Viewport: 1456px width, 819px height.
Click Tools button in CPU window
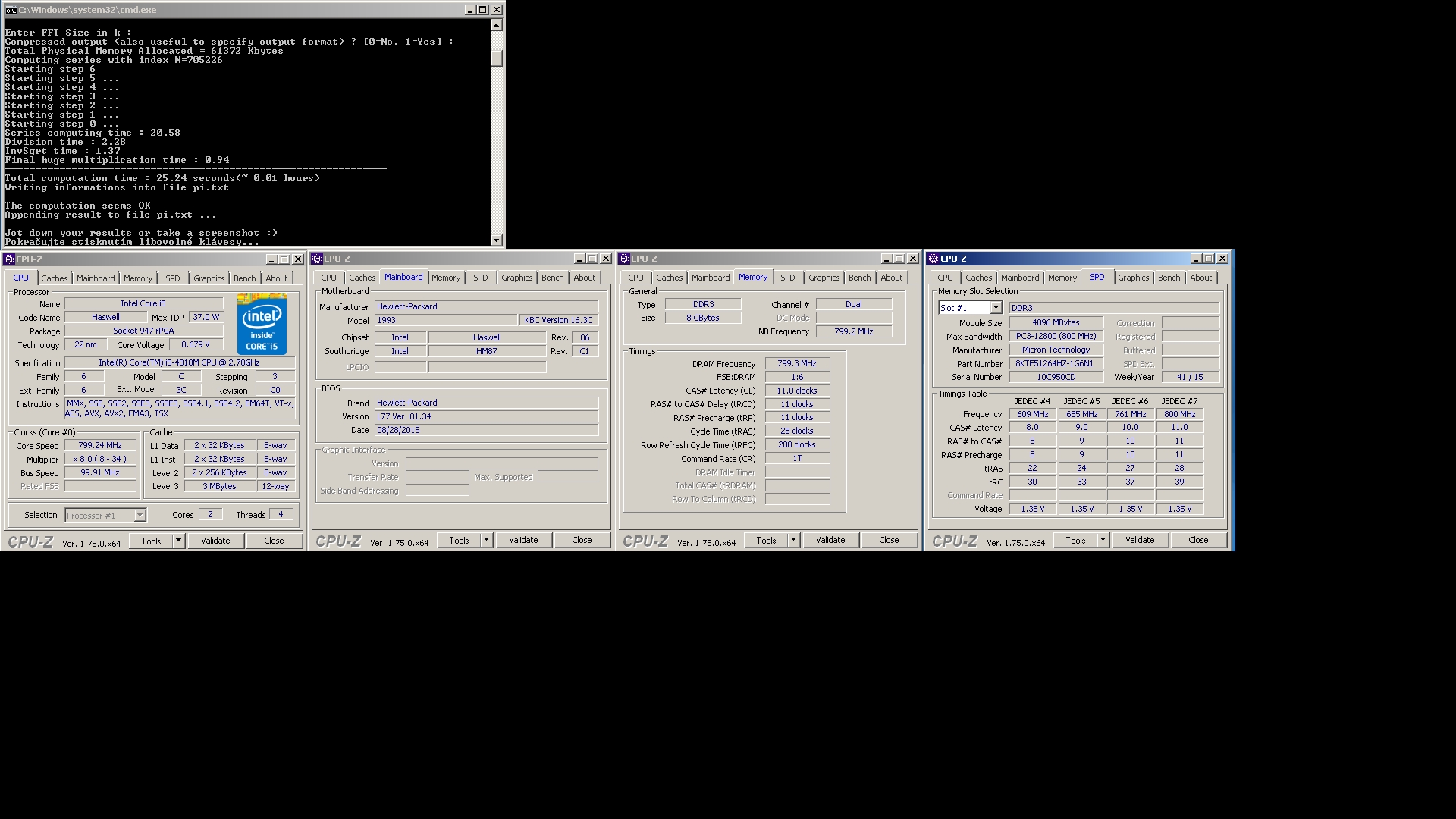click(x=151, y=541)
